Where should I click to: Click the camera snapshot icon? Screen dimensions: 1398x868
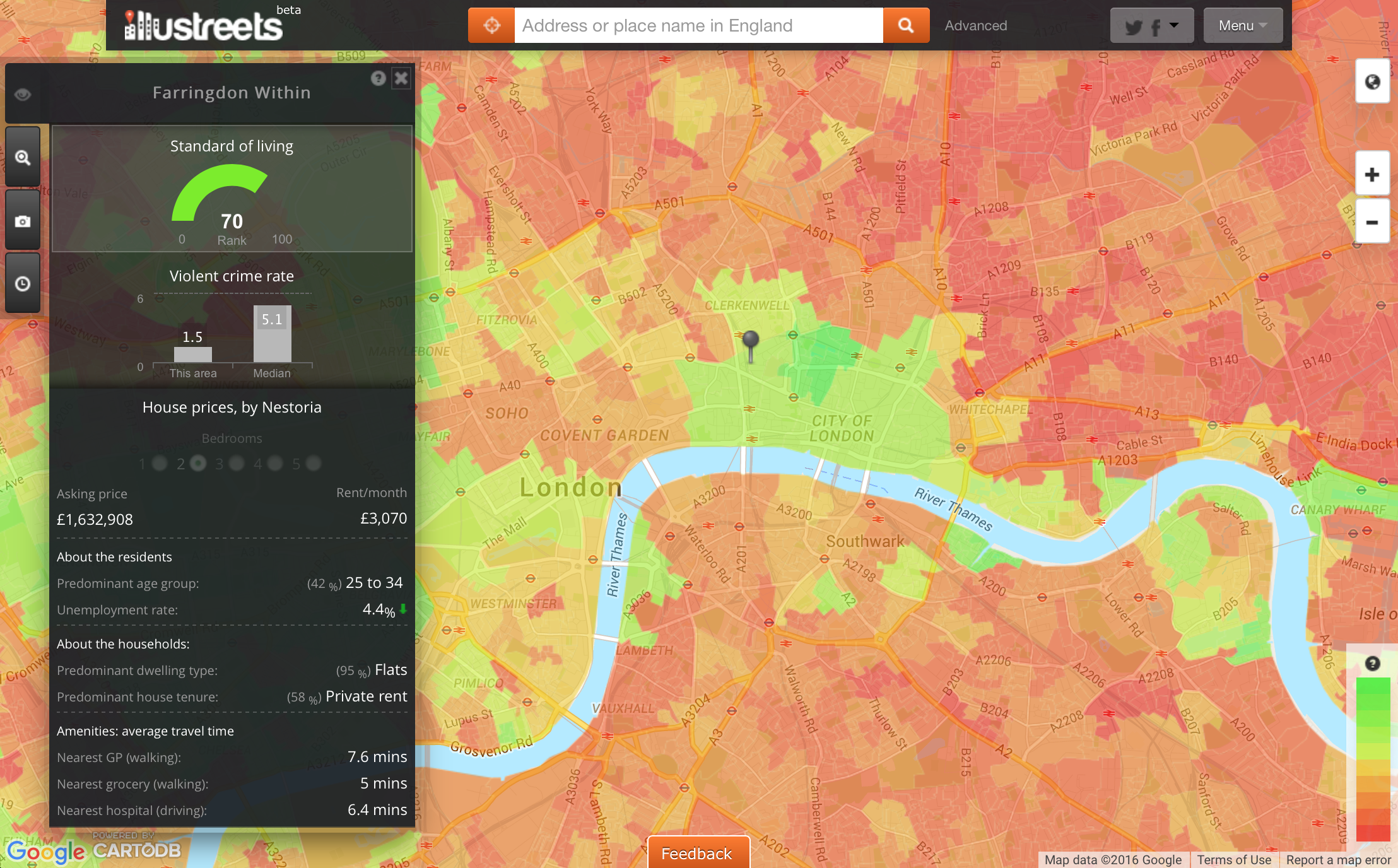(23, 221)
